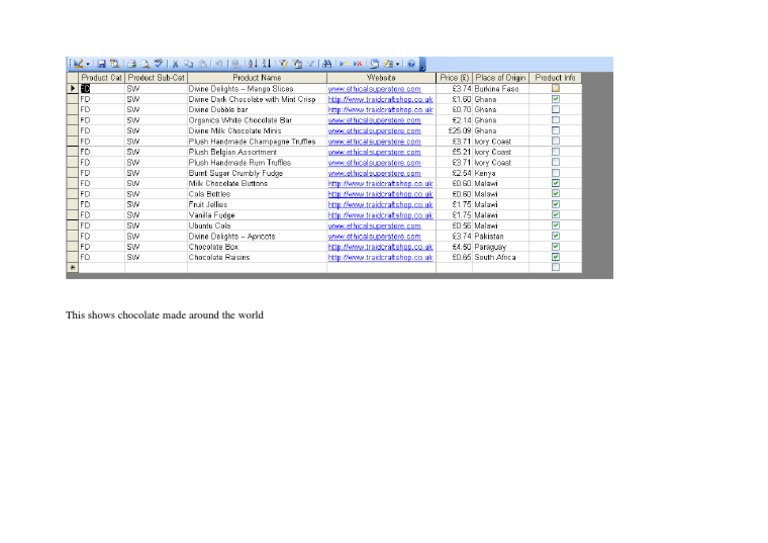
Task: Select the Product Sub-Cat column header
Action: [x=156, y=78]
